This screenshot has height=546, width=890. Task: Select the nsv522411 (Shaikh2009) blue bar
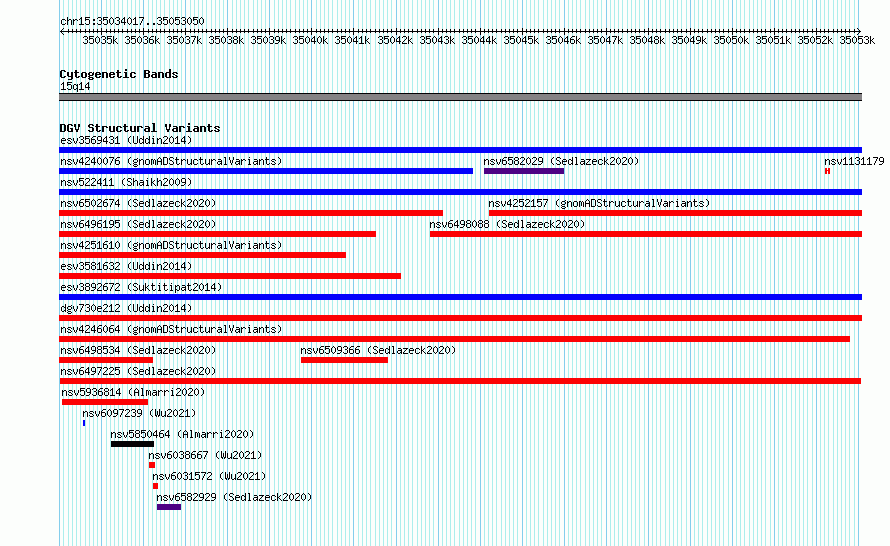(x=460, y=192)
